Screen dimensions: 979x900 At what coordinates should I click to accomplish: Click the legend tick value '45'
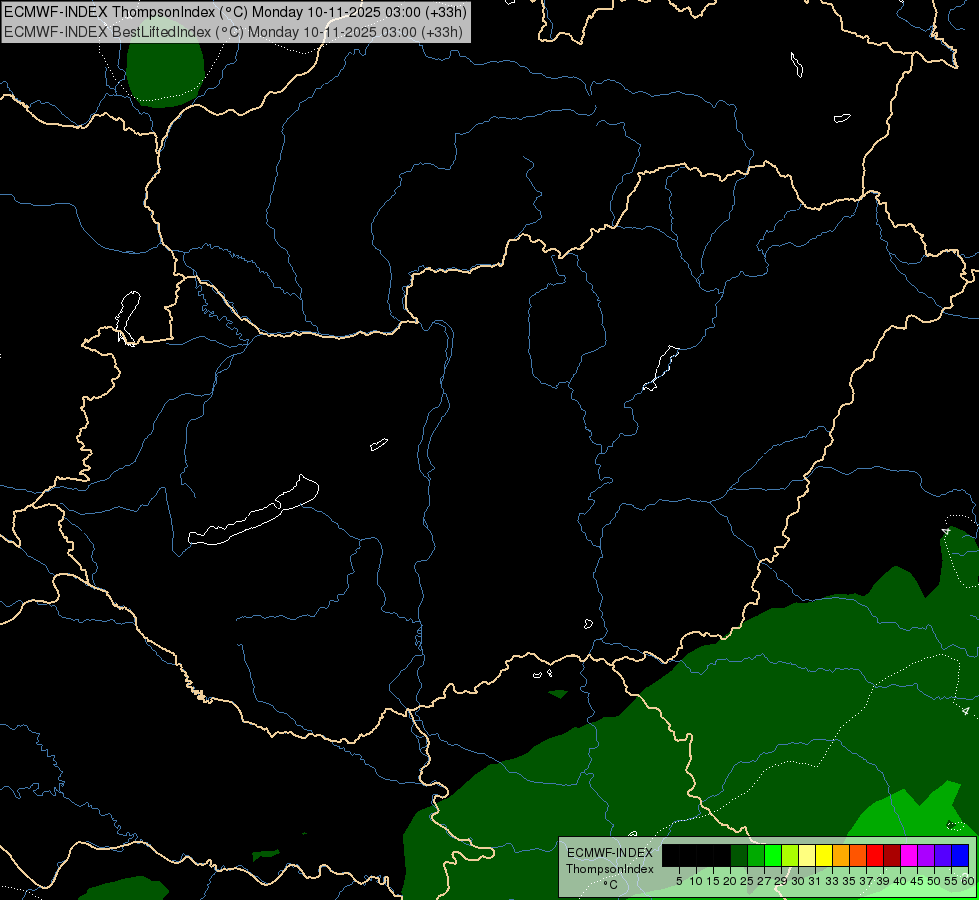click(917, 881)
